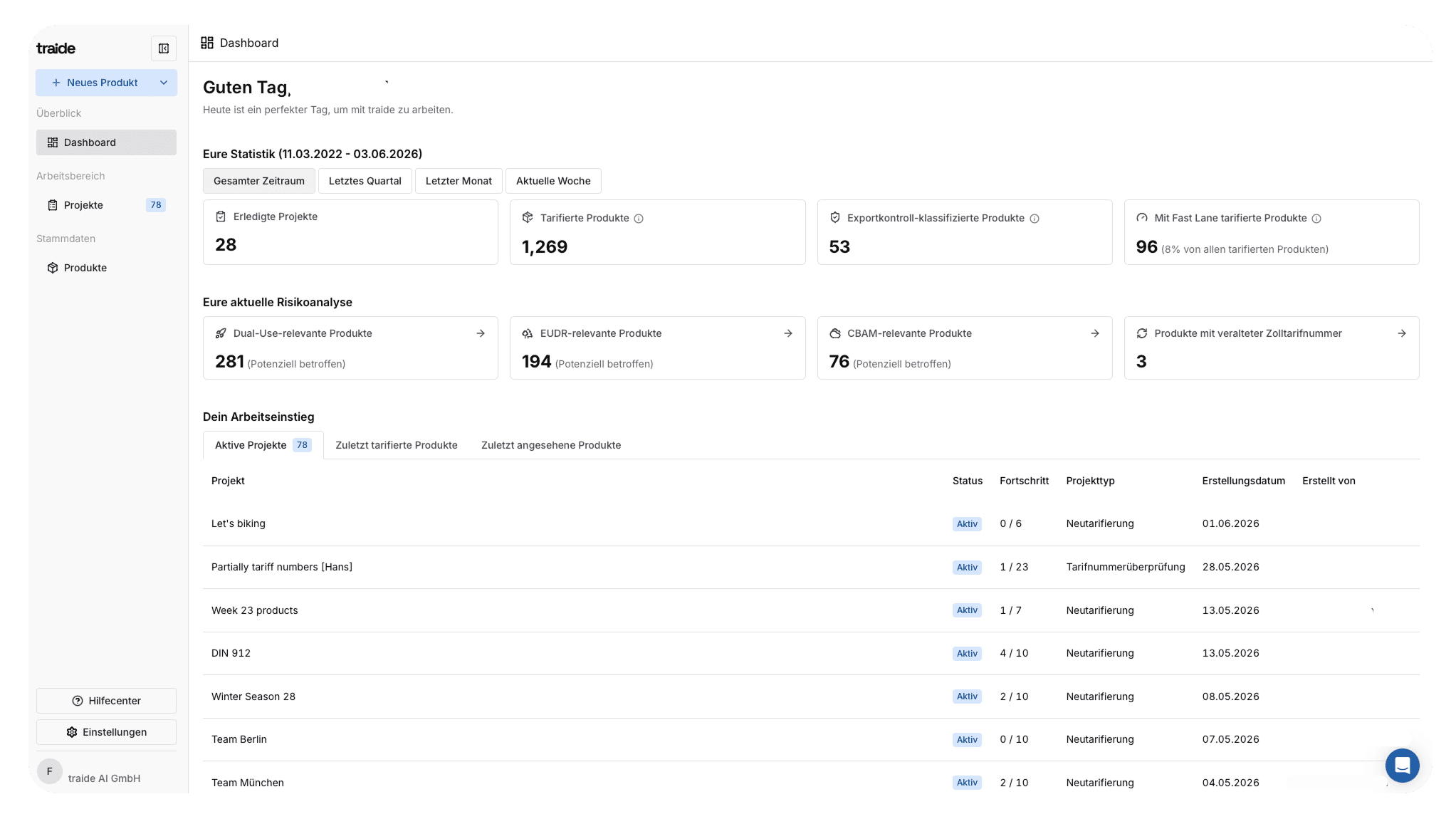The height and width of the screenshot is (814, 1456).
Task: Click the Tarifierte Produkte cube icon
Action: click(528, 218)
